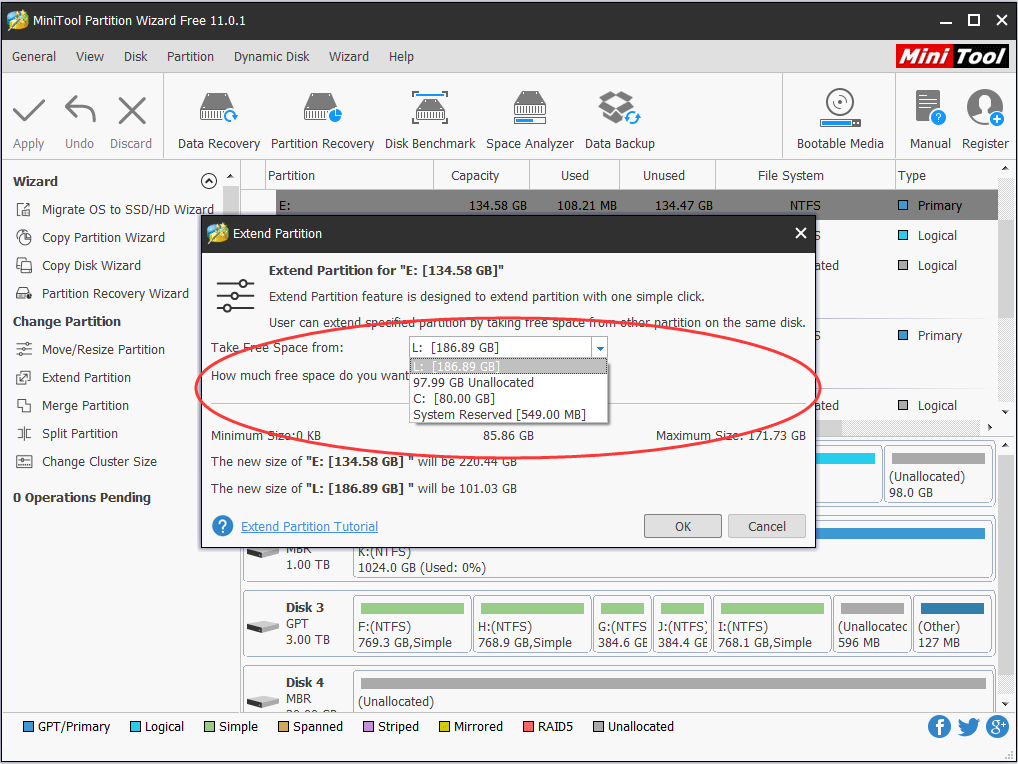The width and height of the screenshot is (1018, 764).
Task: Click Cancel in Extend Partition dialog
Action: pos(767,526)
